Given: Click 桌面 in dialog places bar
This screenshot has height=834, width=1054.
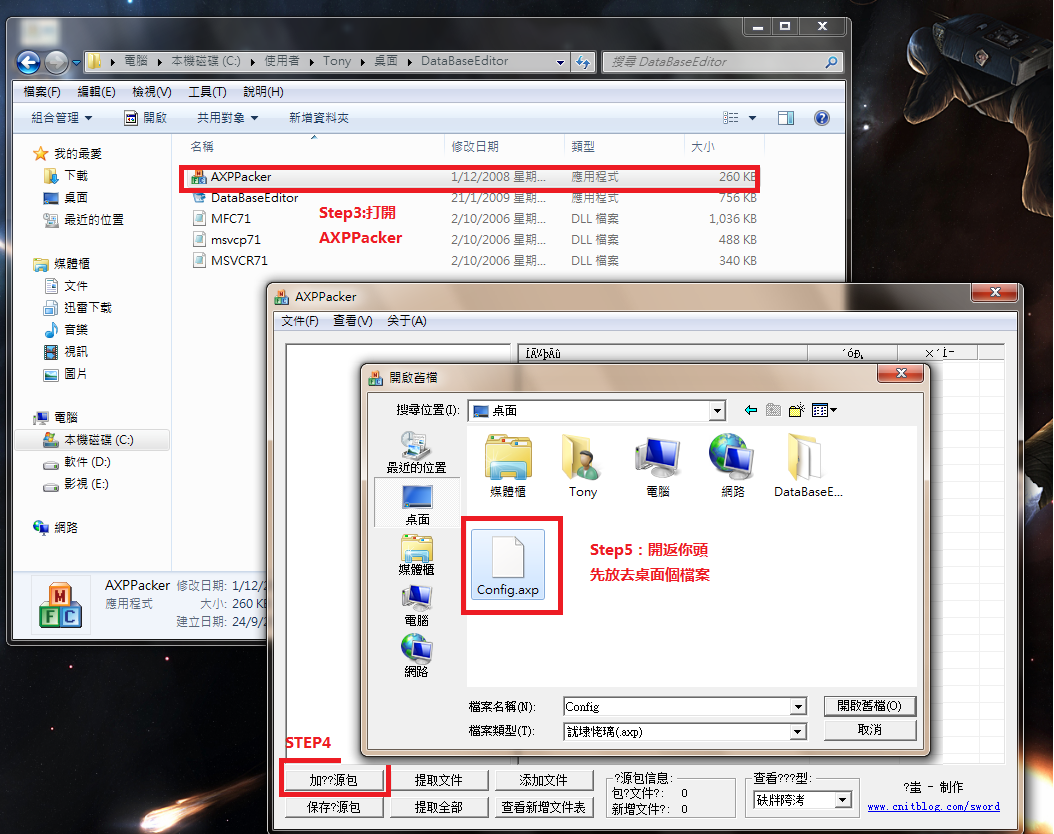Looking at the screenshot, I should [417, 505].
